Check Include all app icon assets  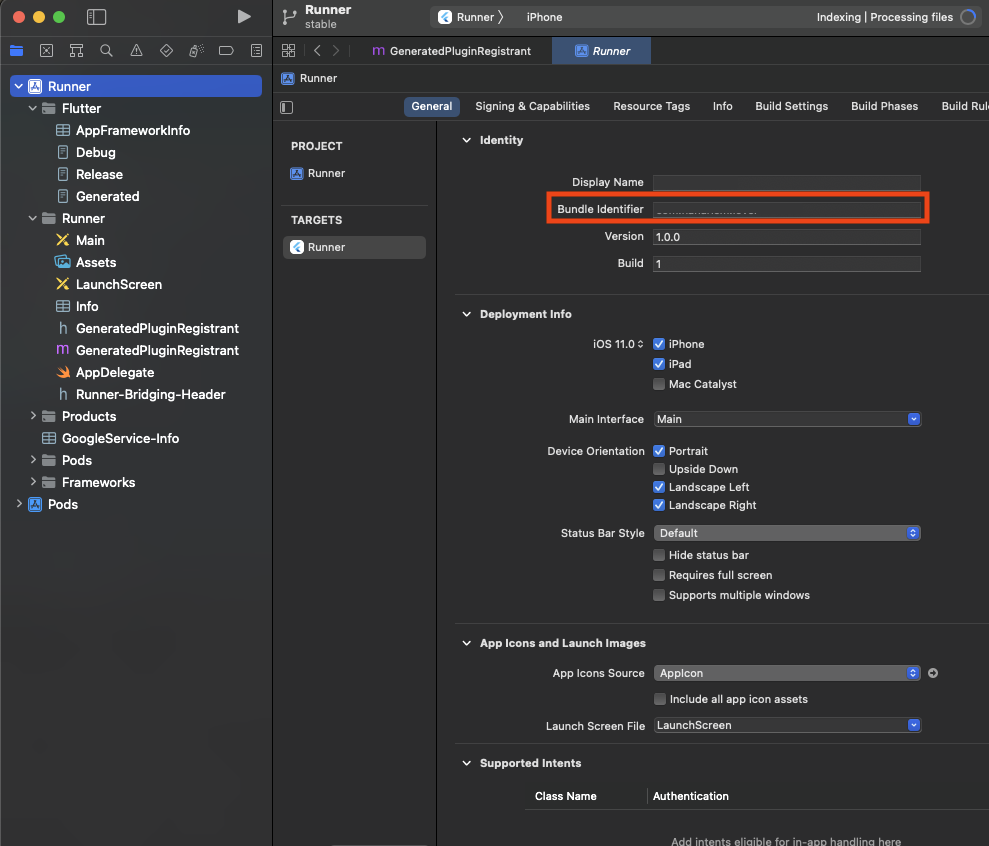point(660,699)
